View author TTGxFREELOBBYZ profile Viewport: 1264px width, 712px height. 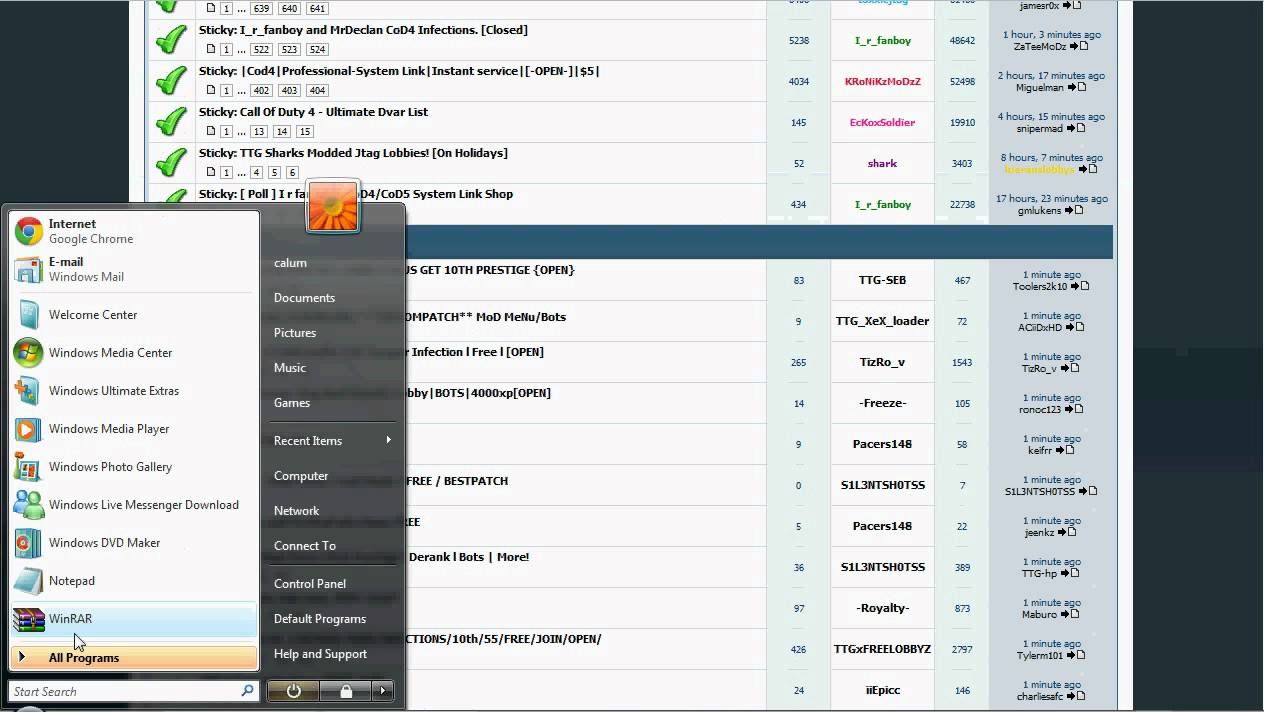click(883, 649)
